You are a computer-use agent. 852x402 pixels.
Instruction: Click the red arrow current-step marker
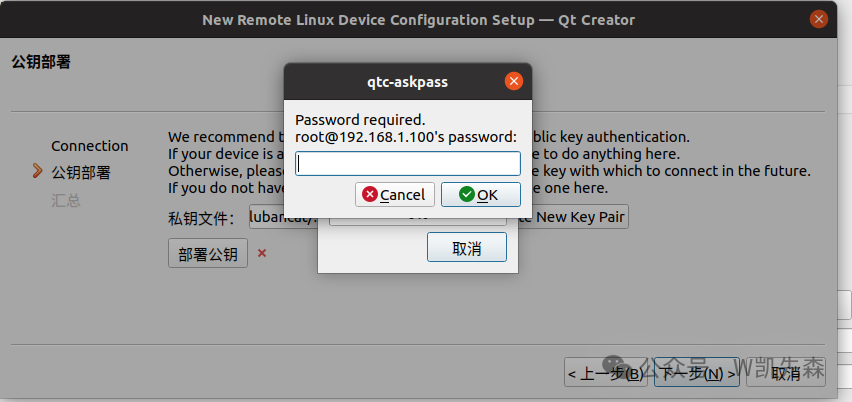pyautogui.click(x=38, y=172)
